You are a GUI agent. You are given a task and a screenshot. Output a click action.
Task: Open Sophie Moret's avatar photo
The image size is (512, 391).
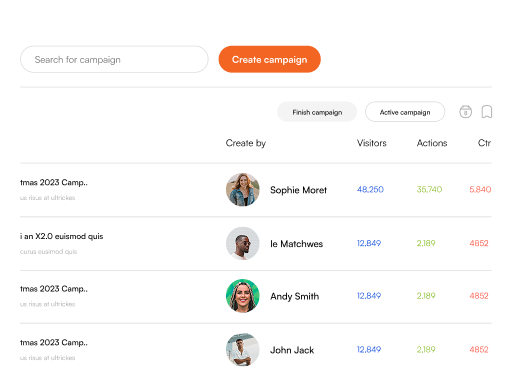click(243, 190)
